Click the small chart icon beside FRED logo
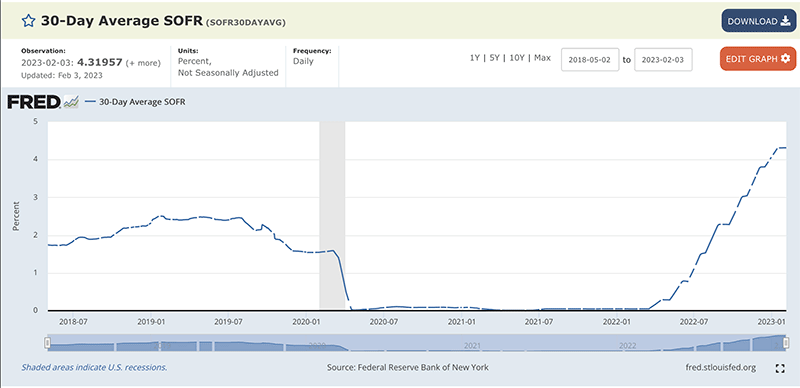 coord(70,102)
